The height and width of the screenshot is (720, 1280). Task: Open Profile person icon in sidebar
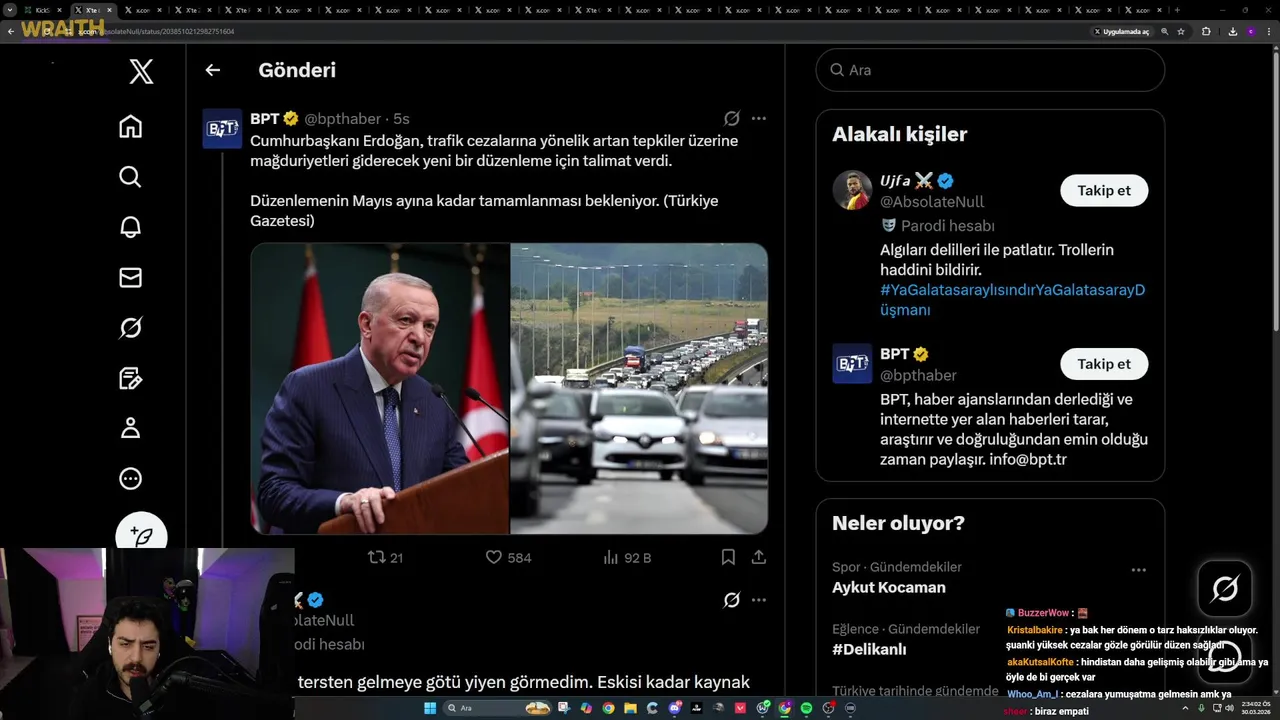pyautogui.click(x=130, y=428)
